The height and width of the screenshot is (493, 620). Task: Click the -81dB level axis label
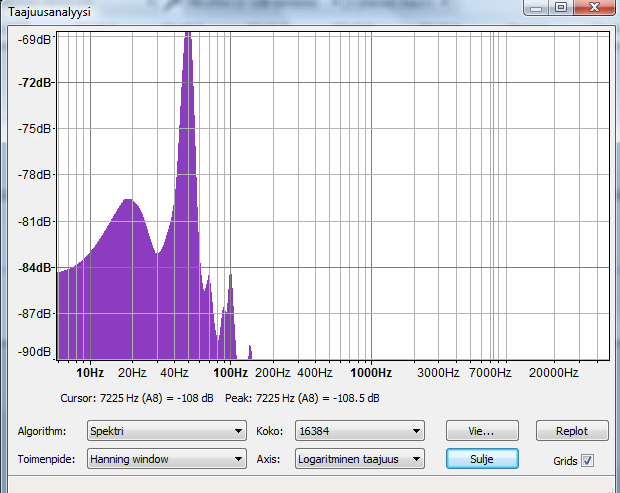coord(35,222)
